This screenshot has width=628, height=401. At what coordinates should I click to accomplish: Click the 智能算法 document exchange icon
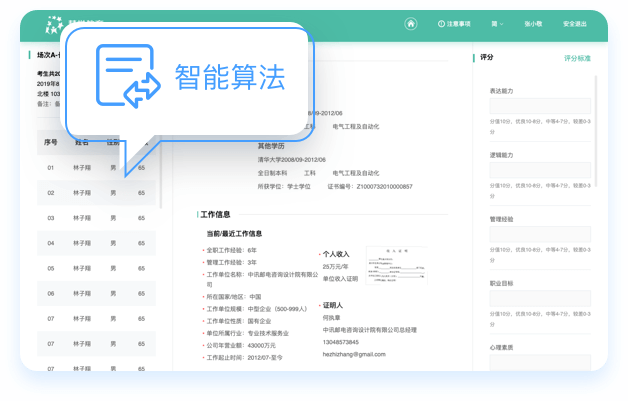pyautogui.click(x=127, y=77)
